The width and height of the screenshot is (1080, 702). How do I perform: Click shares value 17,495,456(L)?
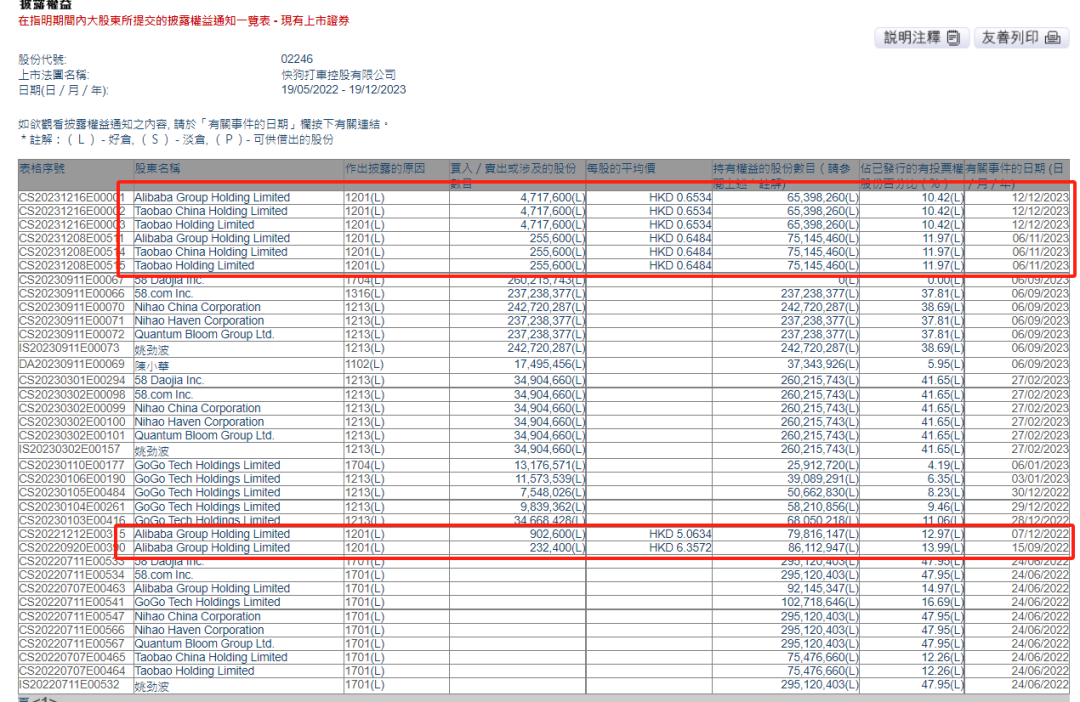549,364
